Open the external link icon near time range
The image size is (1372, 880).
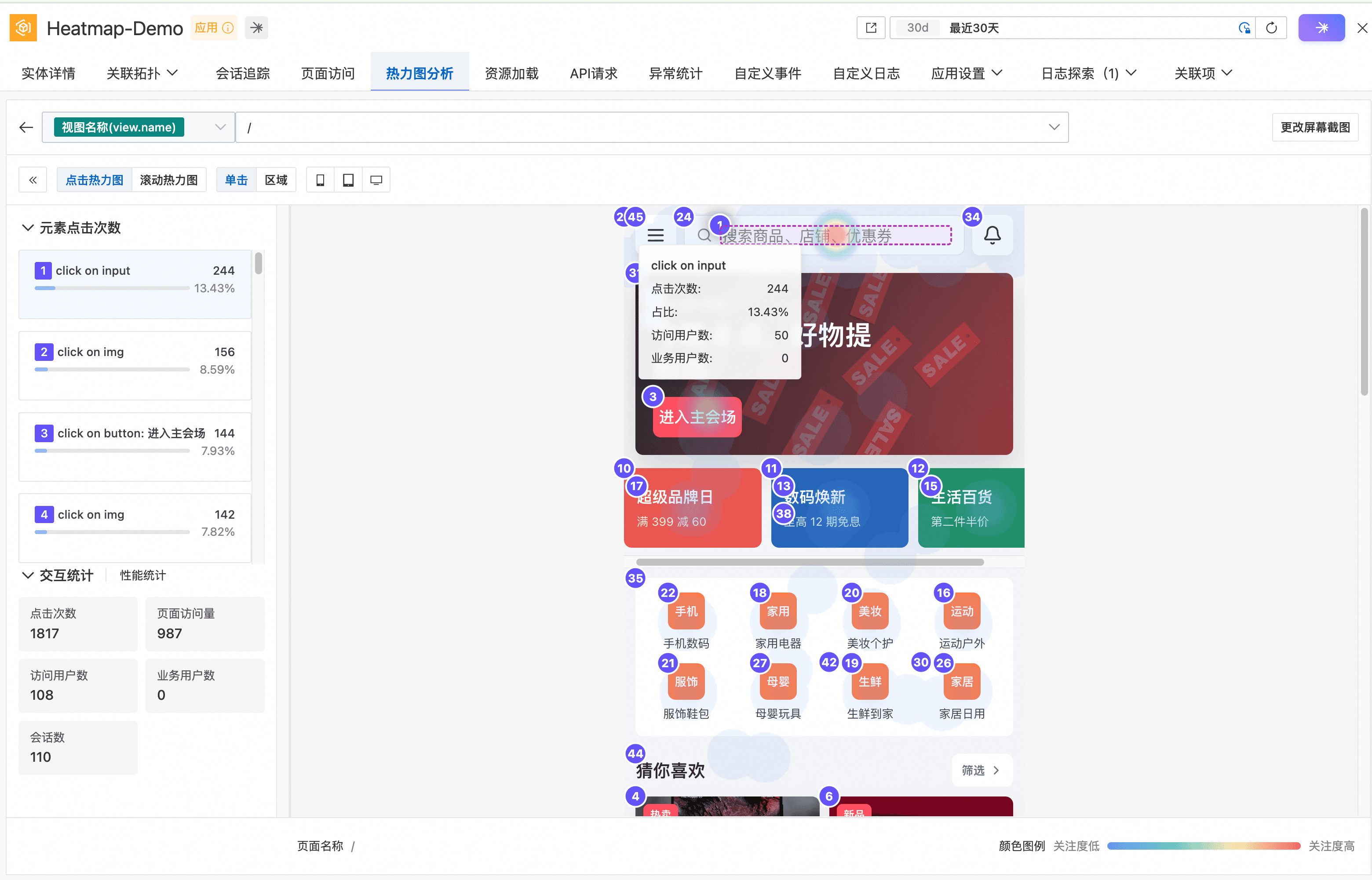871,28
